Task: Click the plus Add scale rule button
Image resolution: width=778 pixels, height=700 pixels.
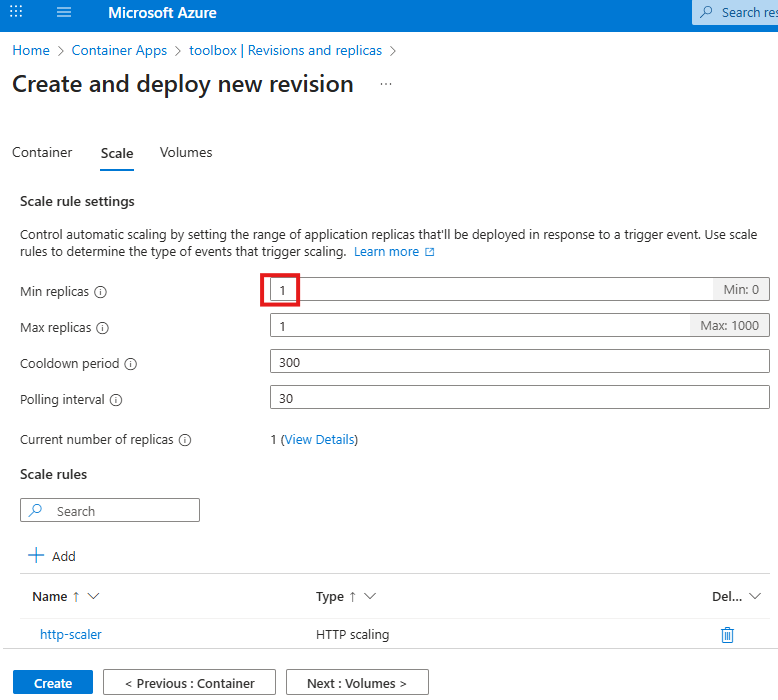Action: pyautogui.click(x=52, y=556)
